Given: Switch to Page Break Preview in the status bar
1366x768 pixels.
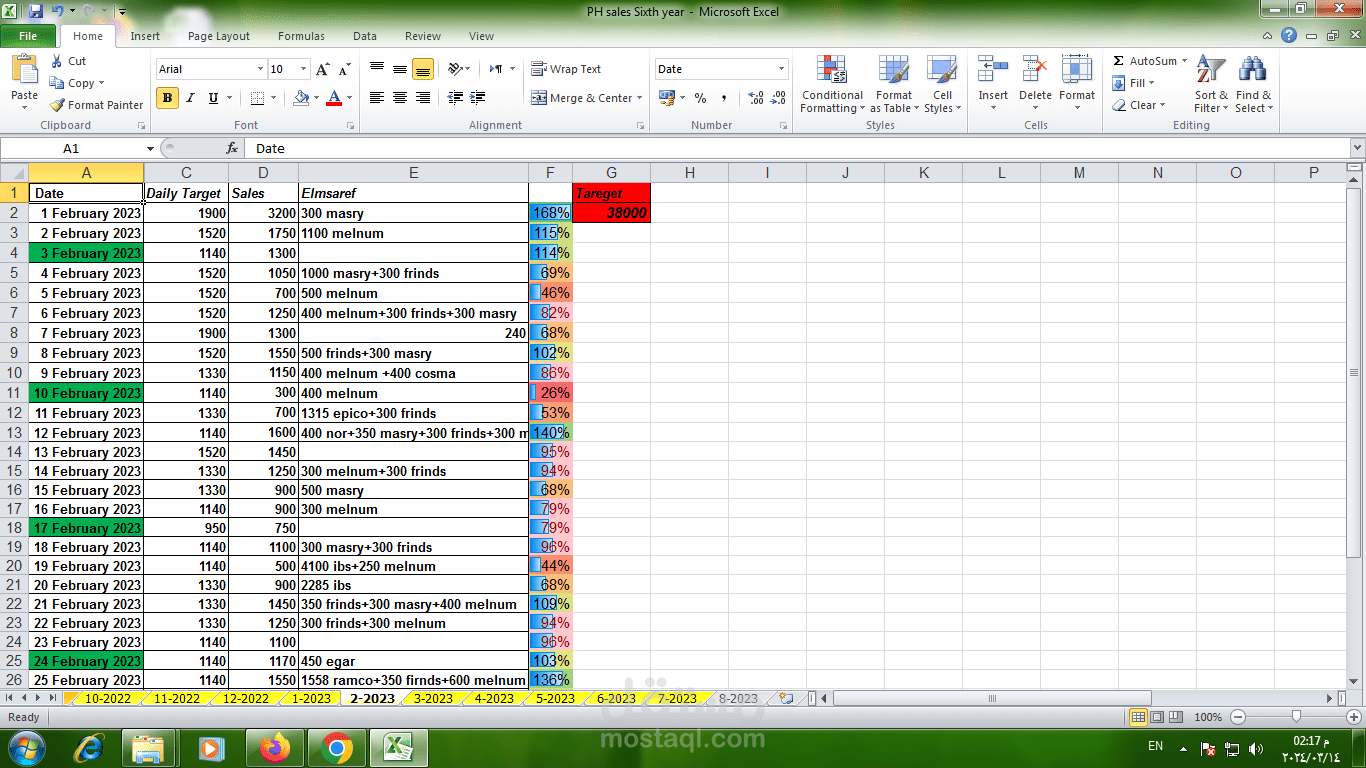Looking at the screenshot, I should (x=1177, y=717).
